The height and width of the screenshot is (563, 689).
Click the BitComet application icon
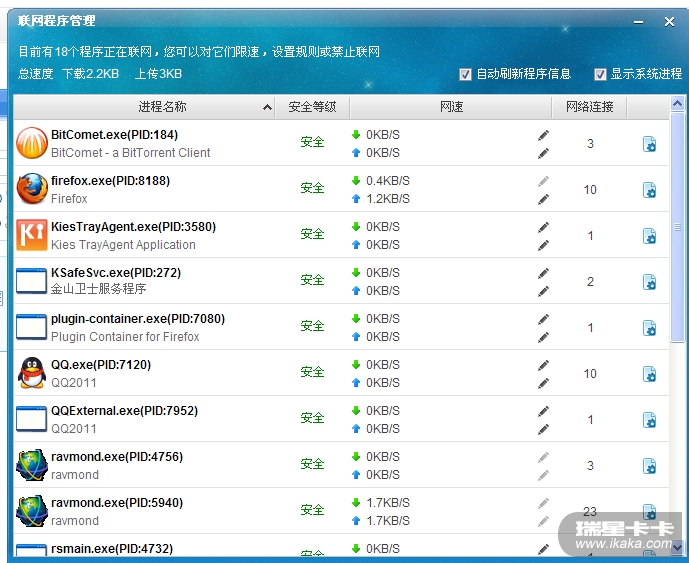[x=32, y=143]
